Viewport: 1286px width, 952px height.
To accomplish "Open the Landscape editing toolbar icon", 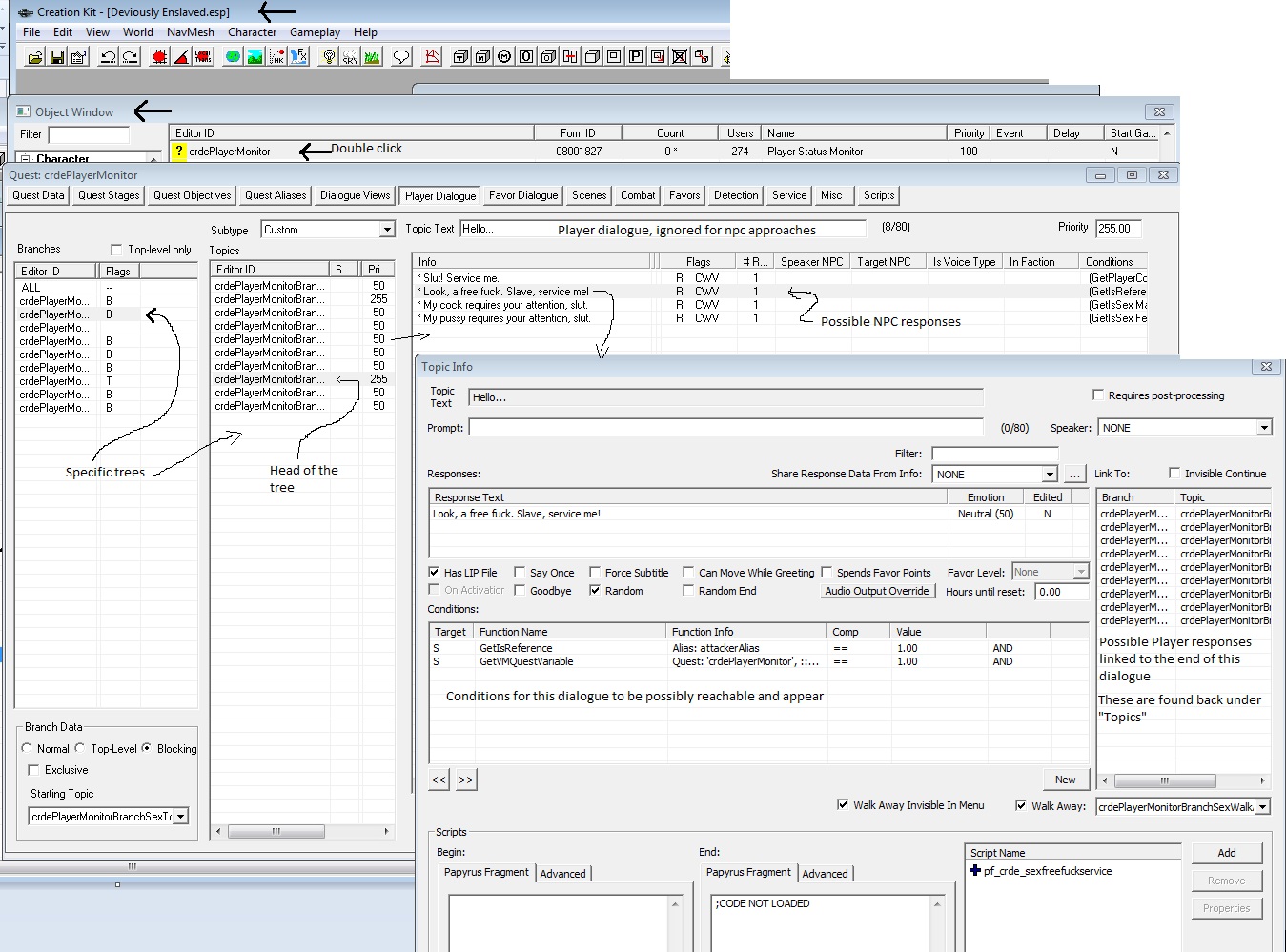I will coord(255,57).
